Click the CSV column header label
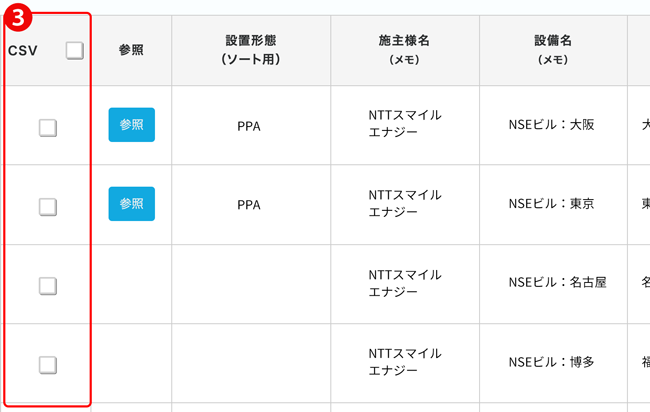Image resolution: width=650 pixels, height=412 pixels. pyautogui.click(x=23, y=51)
